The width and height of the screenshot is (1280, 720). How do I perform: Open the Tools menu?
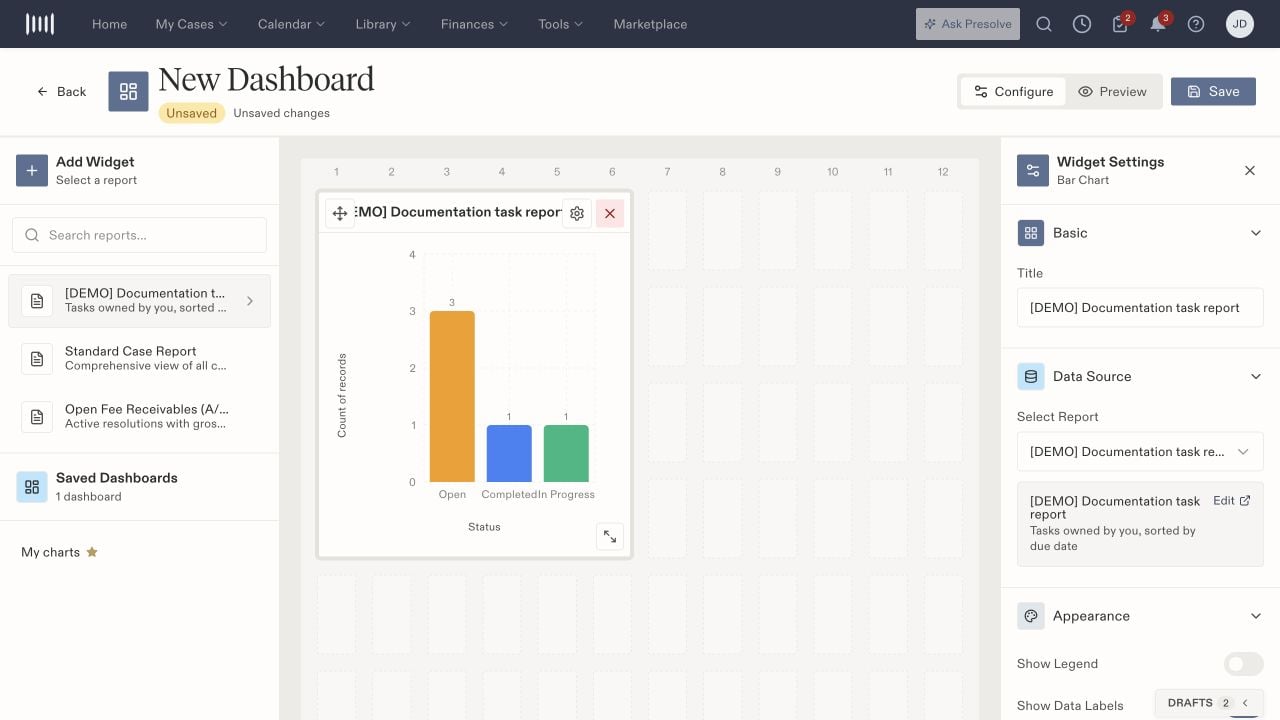561,24
